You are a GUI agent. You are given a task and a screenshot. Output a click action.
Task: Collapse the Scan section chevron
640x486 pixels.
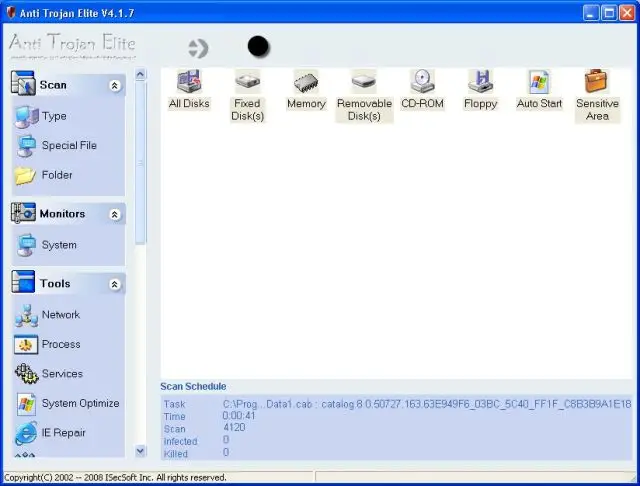coord(115,86)
